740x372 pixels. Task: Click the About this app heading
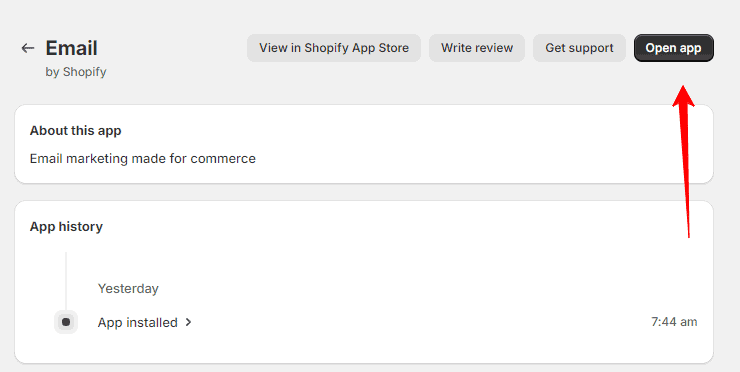click(76, 131)
